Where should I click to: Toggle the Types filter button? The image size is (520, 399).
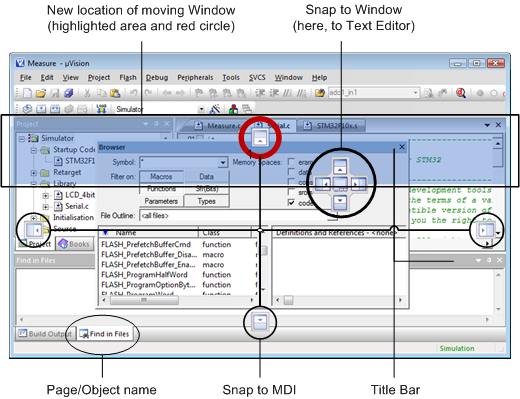tap(206, 201)
